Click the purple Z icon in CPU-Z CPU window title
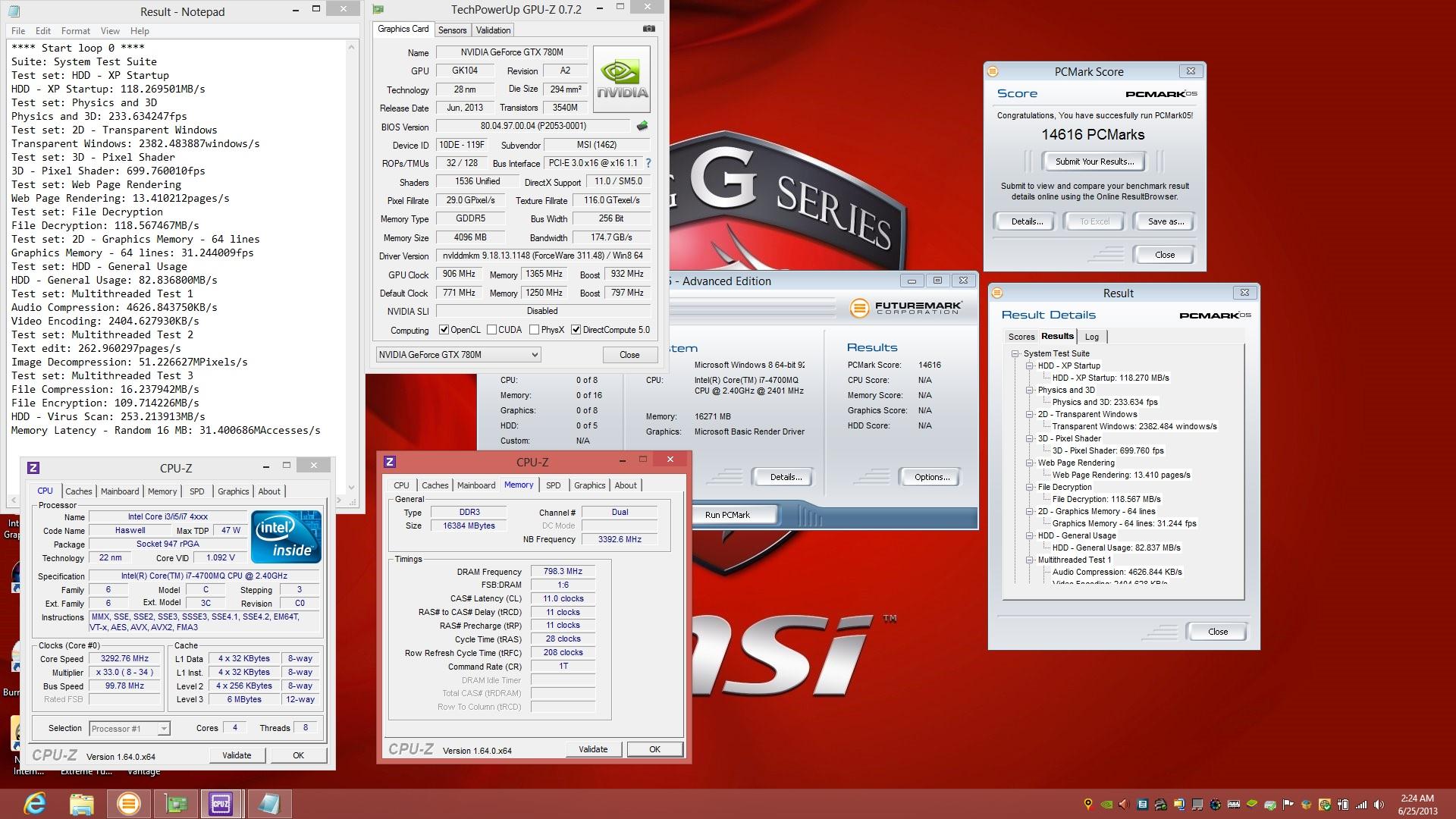This screenshot has width=1456, height=819. tap(33, 468)
